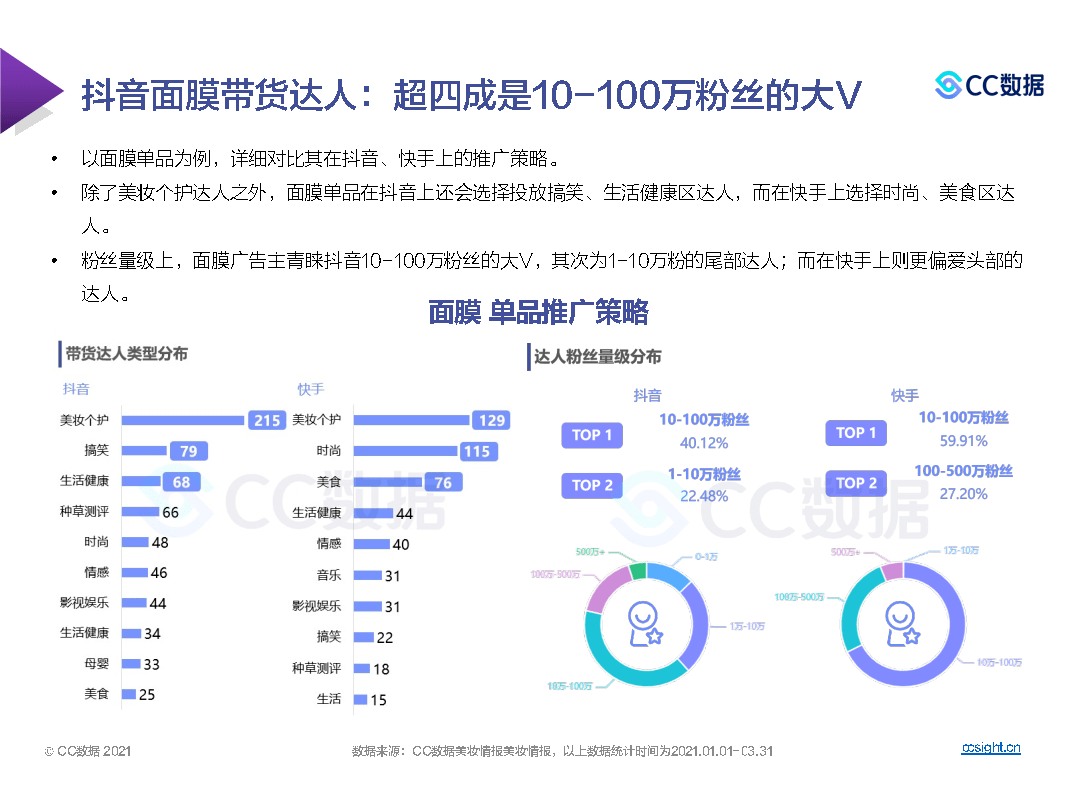Click the TOP 2 badge beside 100-500万粉丝
The height and width of the screenshot is (793, 1077).
(856, 483)
